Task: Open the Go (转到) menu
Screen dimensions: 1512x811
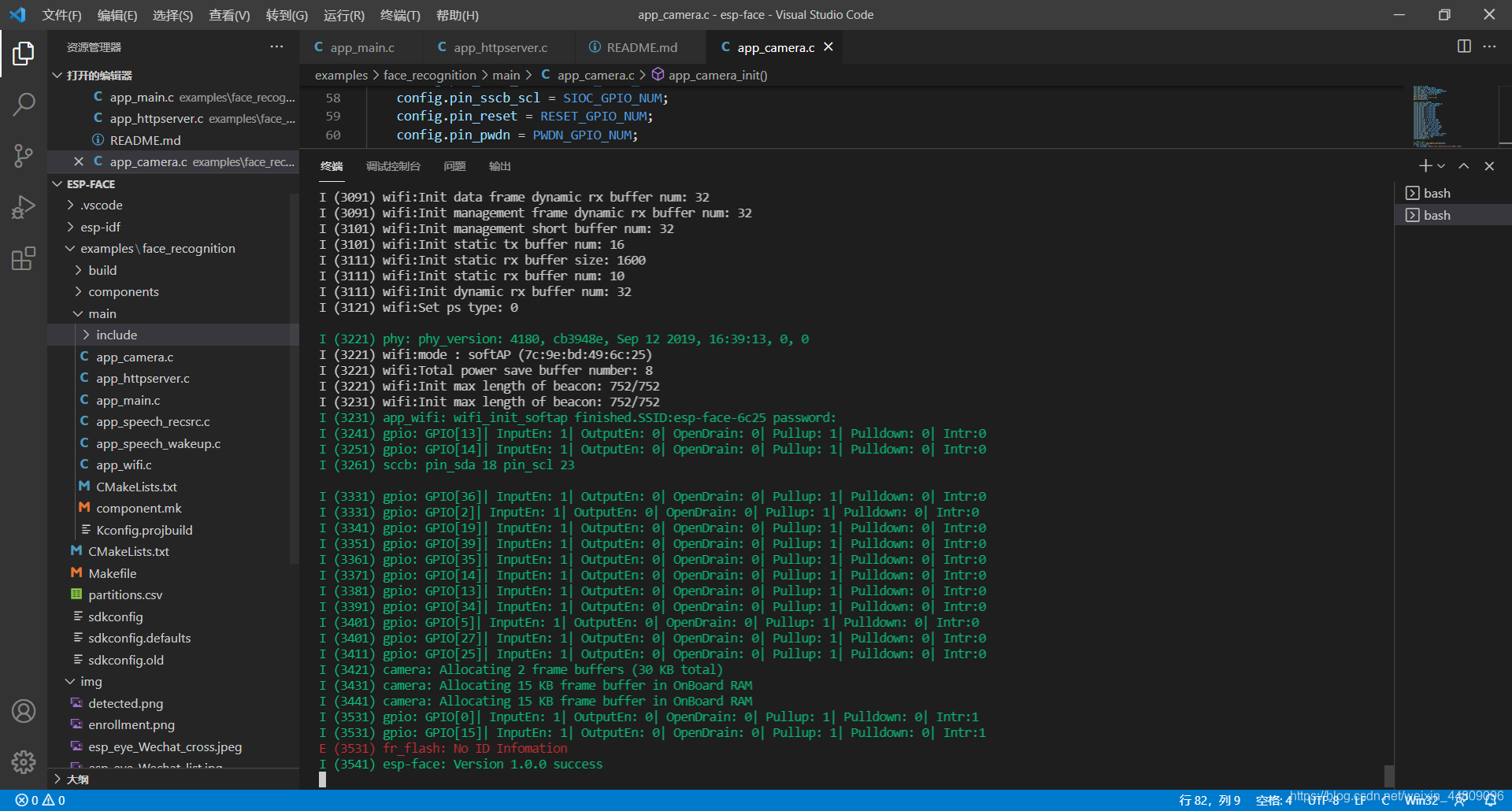Action: pyautogui.click(x=287, y=15)
